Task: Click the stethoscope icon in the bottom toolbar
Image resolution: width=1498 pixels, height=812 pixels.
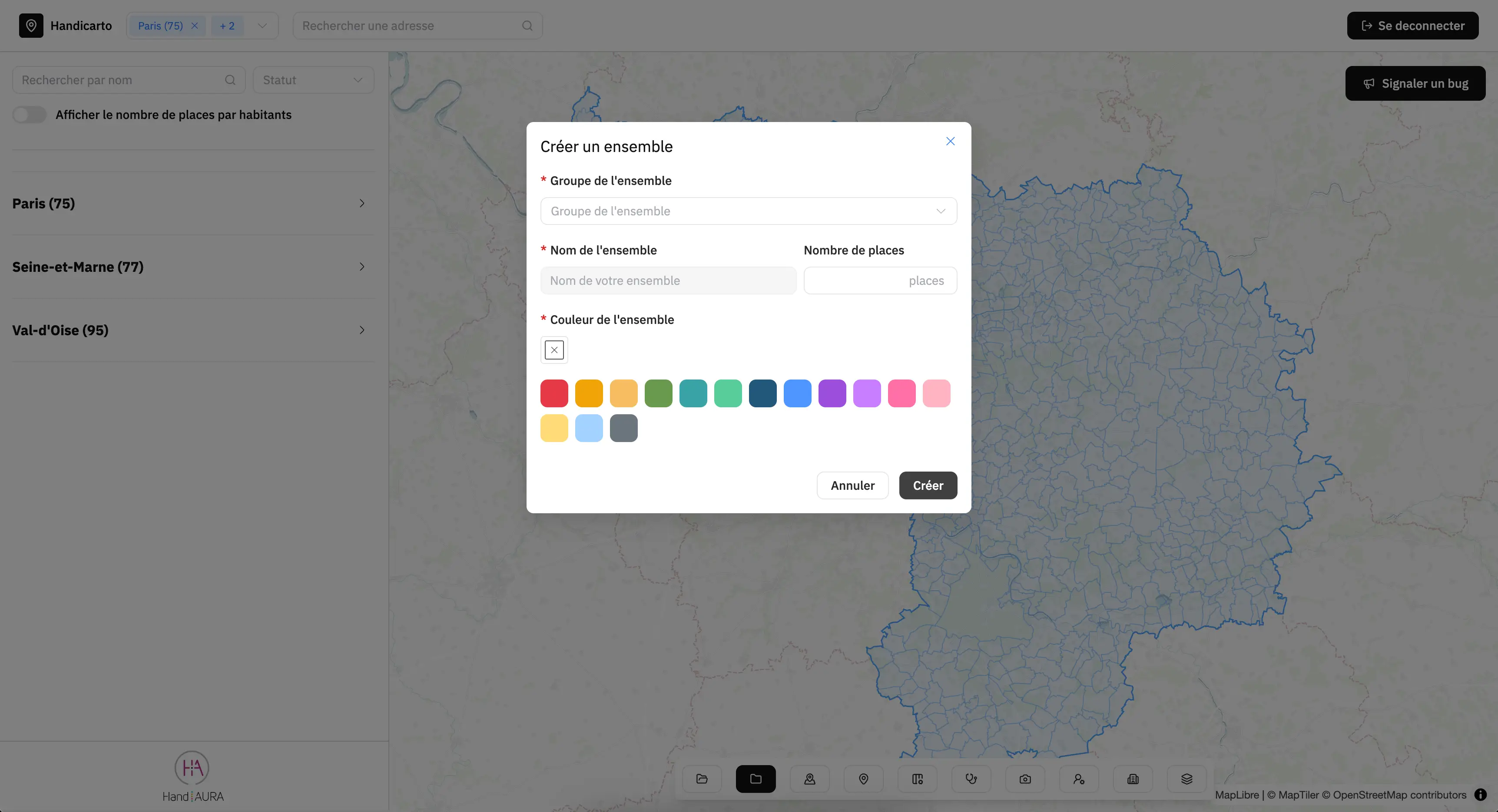Action: tap(971, 779)
